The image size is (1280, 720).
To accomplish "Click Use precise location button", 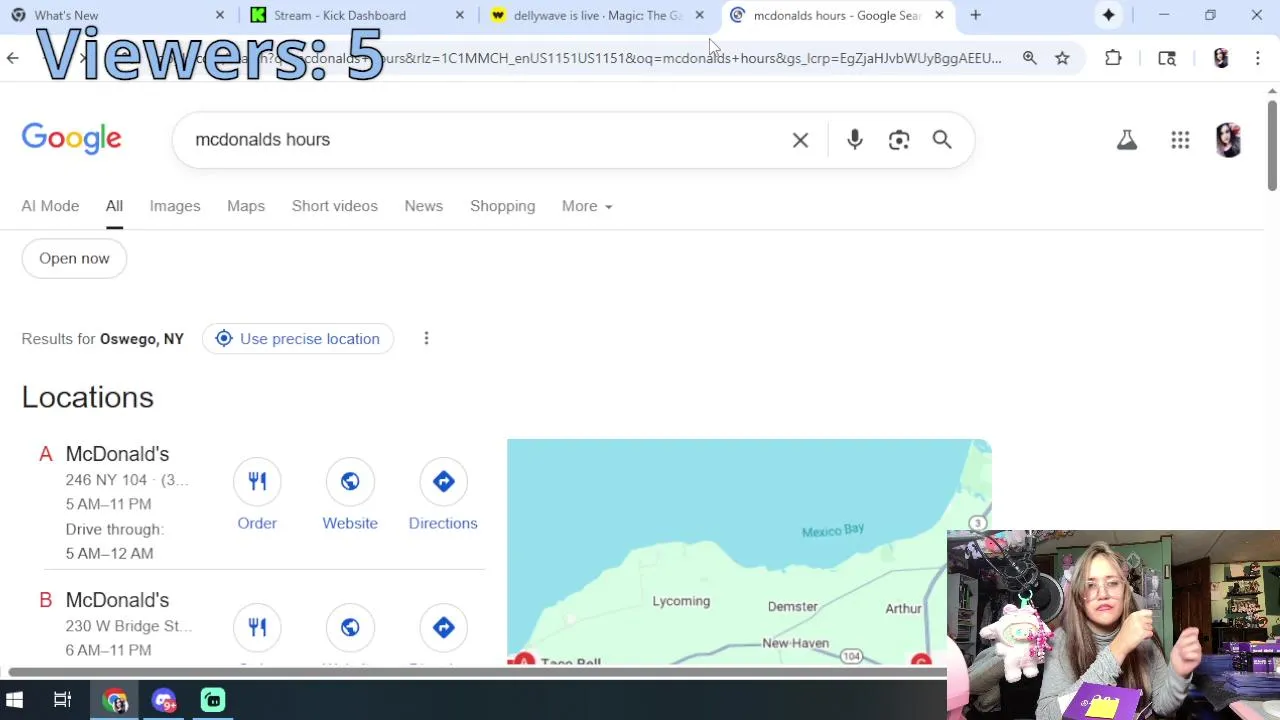I will coord(298,339).
